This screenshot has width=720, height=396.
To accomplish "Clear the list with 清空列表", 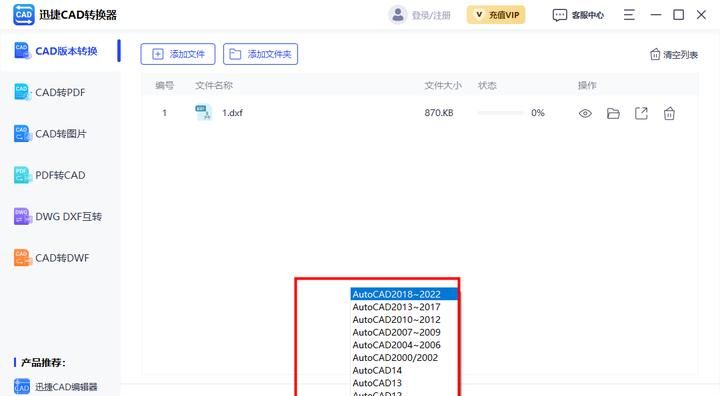I will (674, 55).
